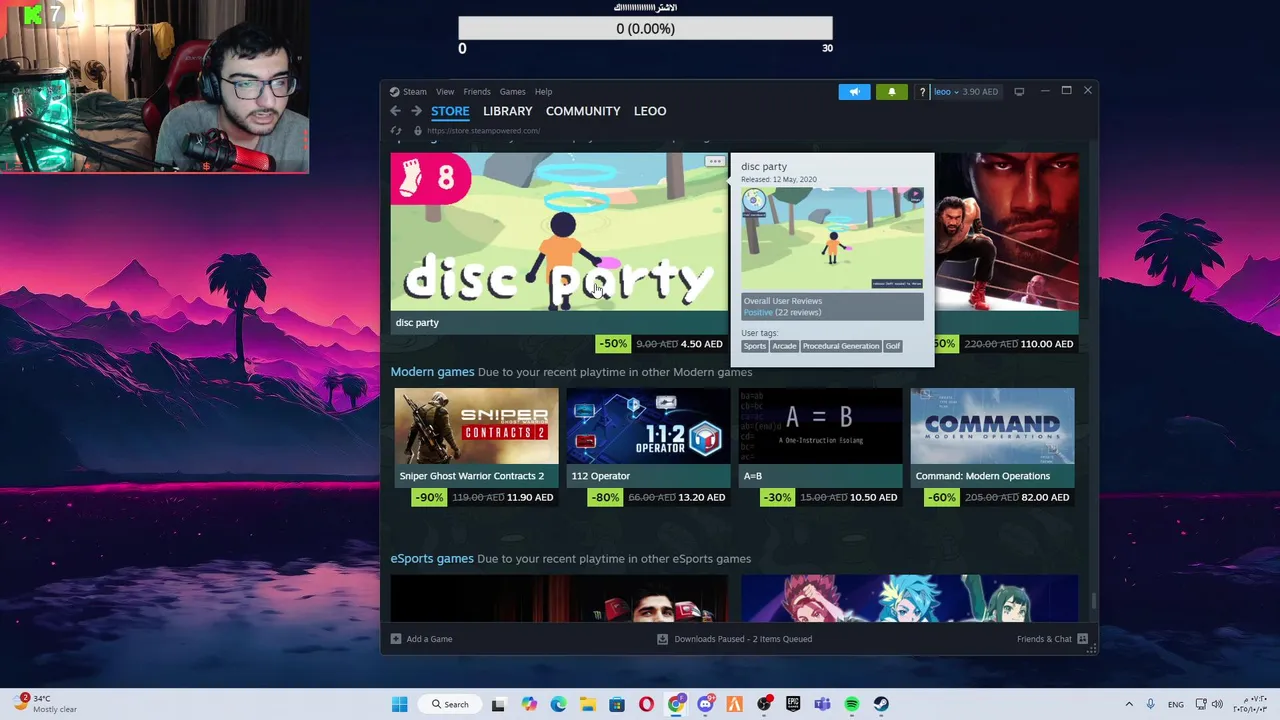The image size is (1280, 720).
Task: Launch Epic Games from the taskbar
Action: point(793,704)
